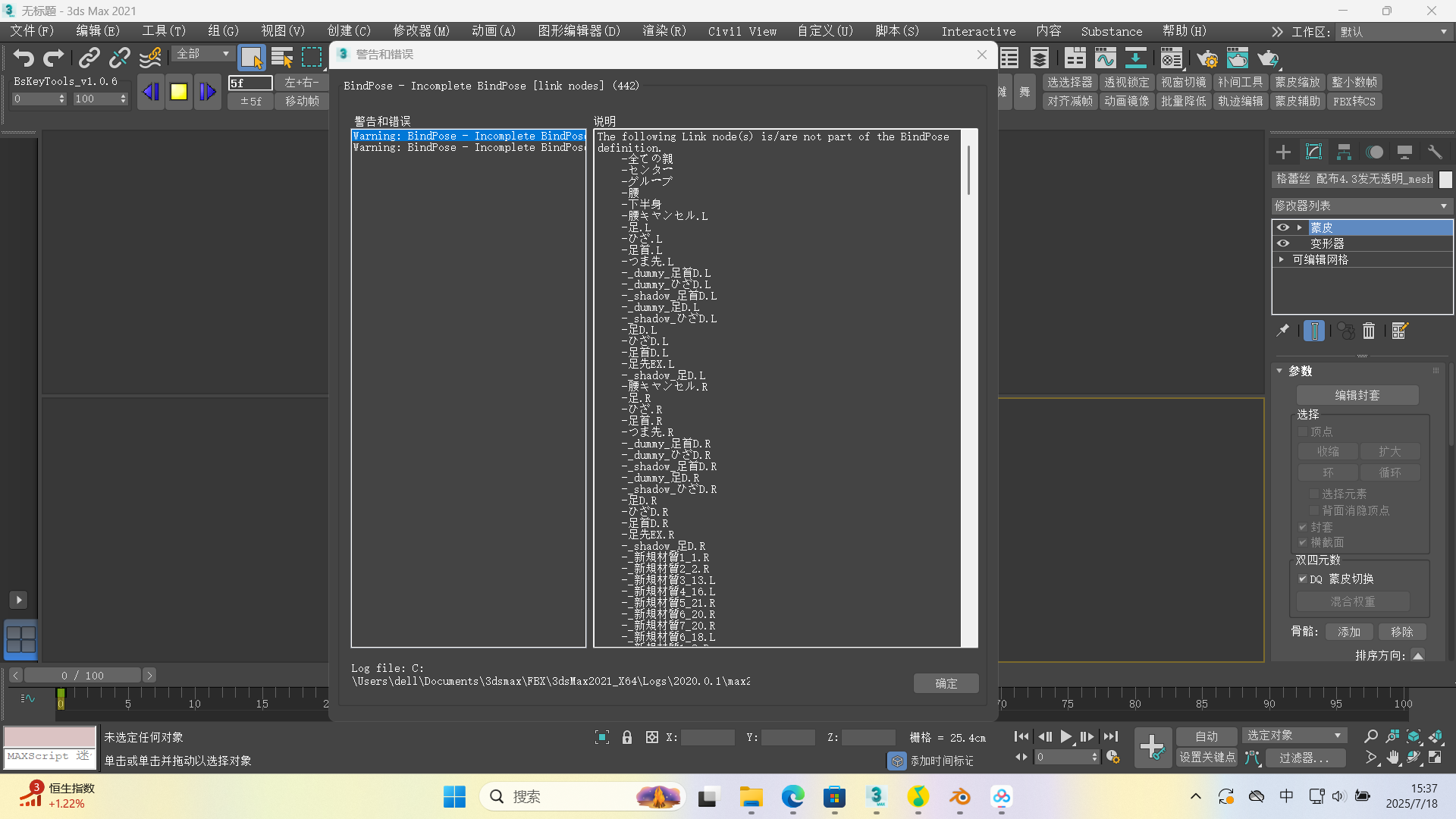Expand the hidden main toolbar chevron
The height and width of the screenshot is (819, 1456).
tap(1277, 32)
